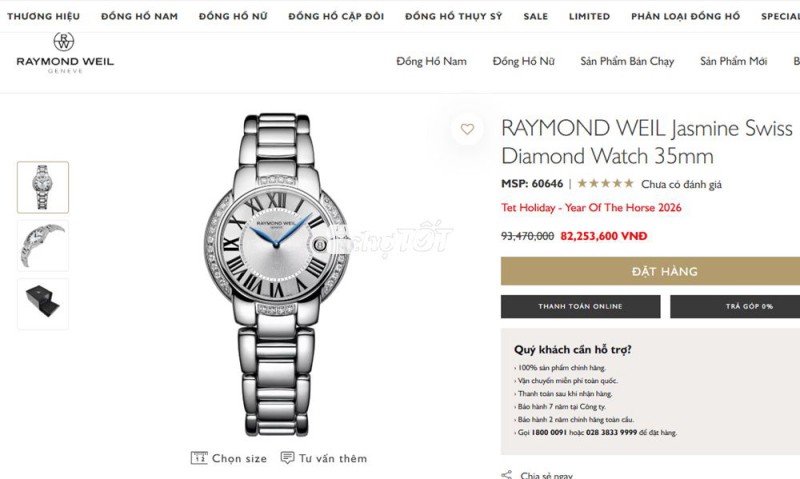
Task: Select the black box thumbnail
Action: pyautogui.click(x=43, y=304)
